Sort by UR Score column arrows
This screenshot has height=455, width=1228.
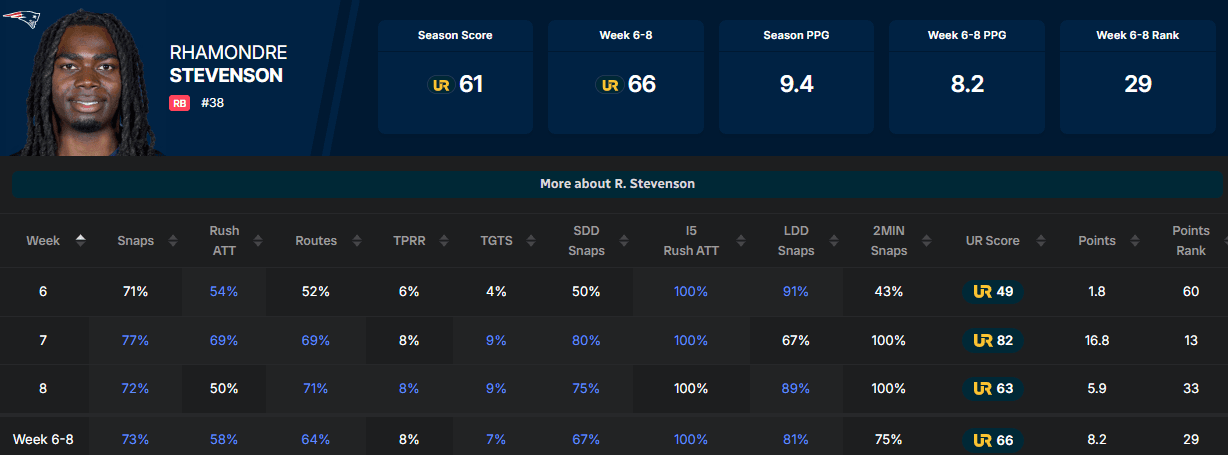(x=1040, y=241)
